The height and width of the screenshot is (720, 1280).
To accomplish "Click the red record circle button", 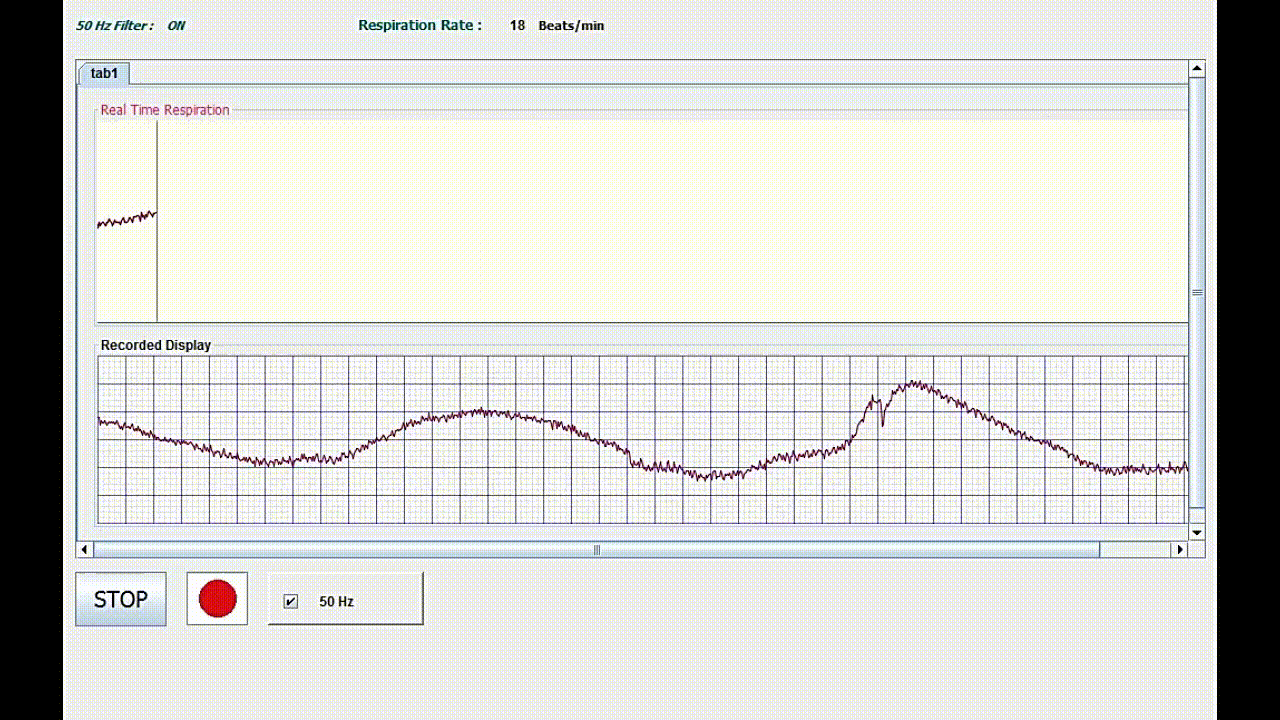I will pos(217,599).
